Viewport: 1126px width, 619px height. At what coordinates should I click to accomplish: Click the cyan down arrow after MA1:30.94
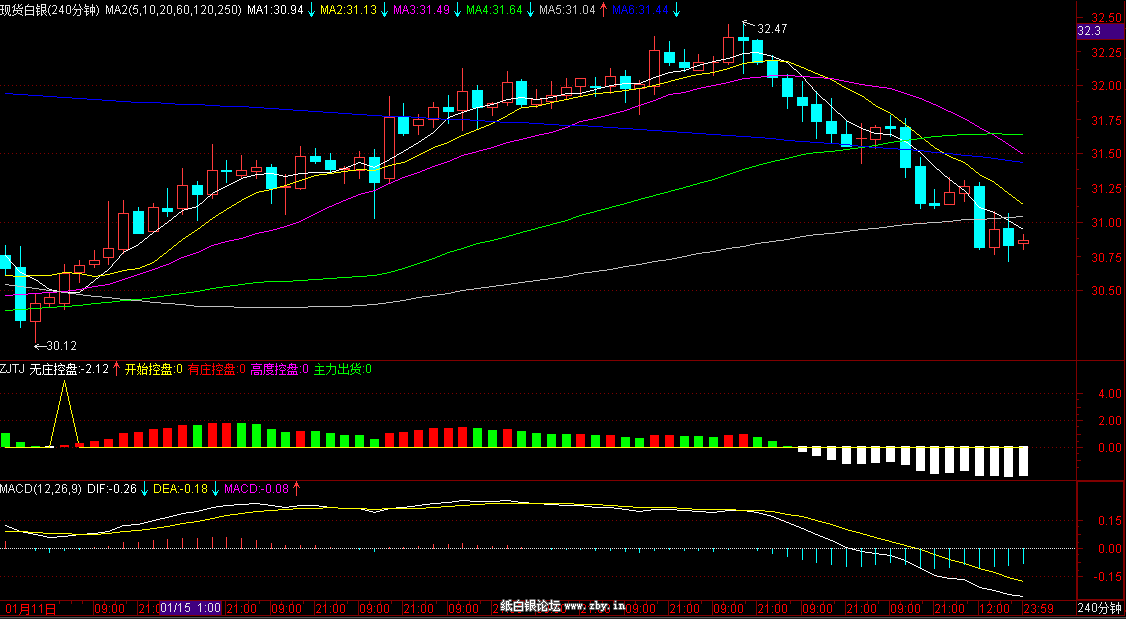point(312,10)
